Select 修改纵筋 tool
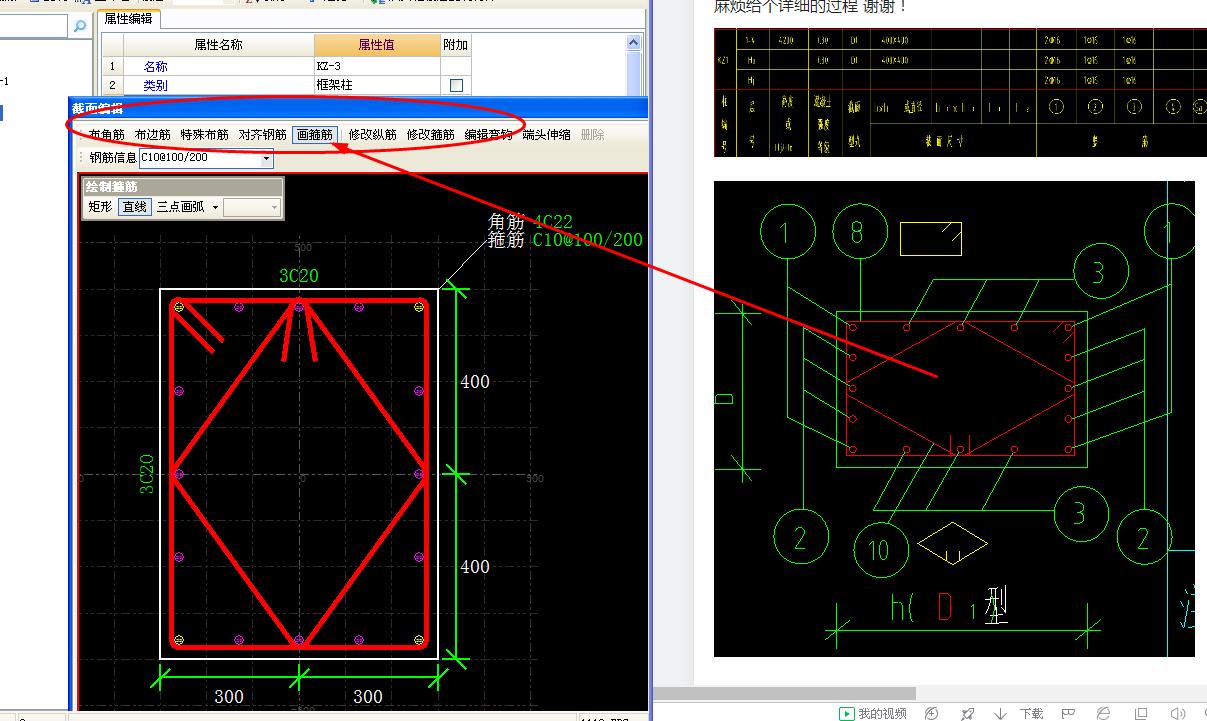Viewport: 1207px width, 721px height. [x=372, y=134]
